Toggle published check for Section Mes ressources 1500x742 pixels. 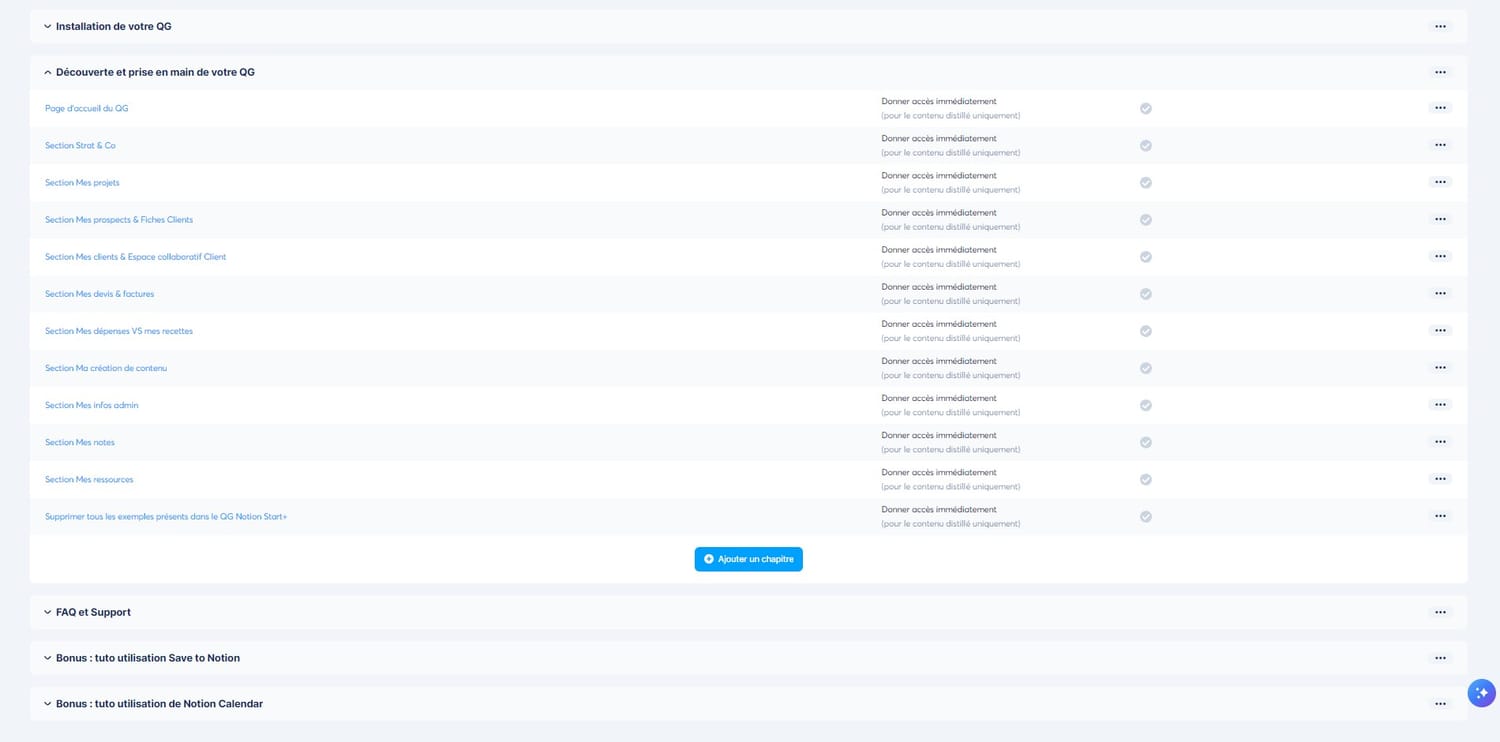click(1146, 479)
